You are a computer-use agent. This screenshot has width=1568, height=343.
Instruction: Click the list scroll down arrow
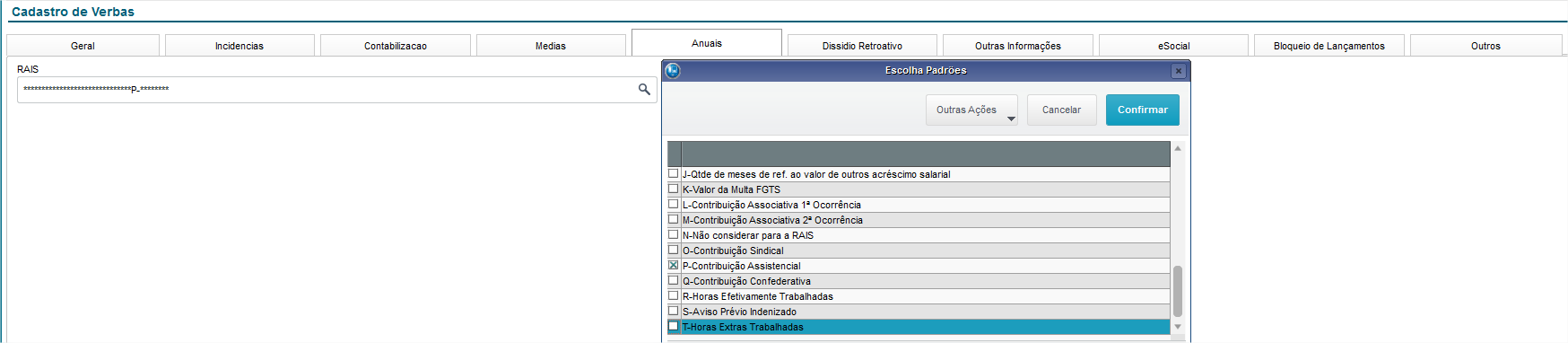click(x=1178, y=327)
